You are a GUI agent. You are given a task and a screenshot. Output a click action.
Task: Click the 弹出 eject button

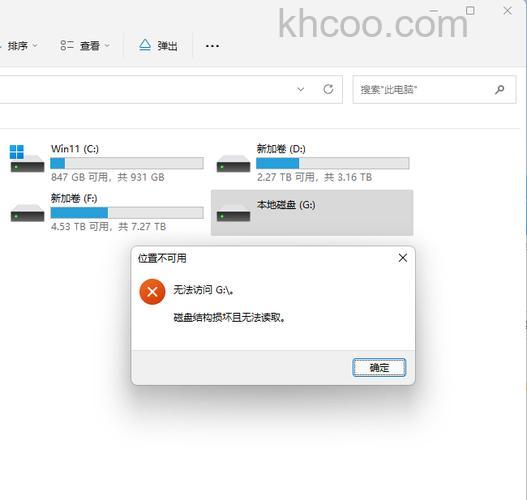[158, 46]
